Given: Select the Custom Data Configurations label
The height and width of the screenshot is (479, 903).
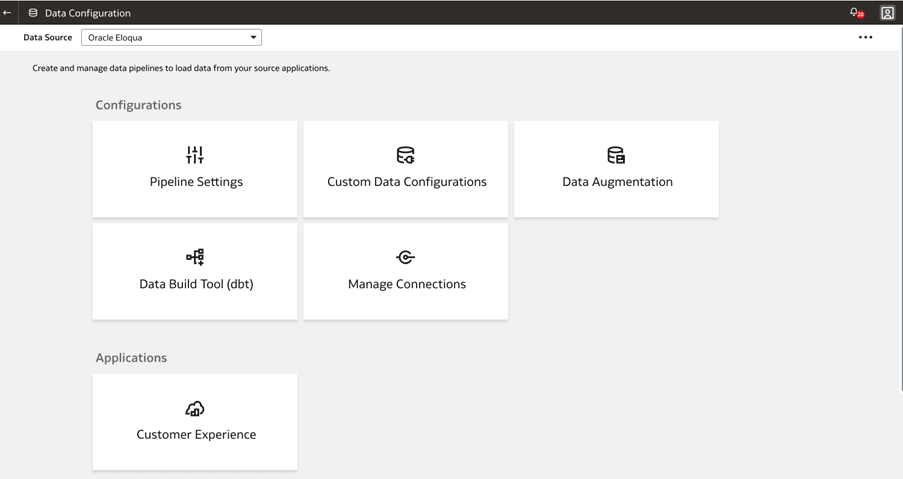Looking at the screenshot, I should [x=407, y=182].
